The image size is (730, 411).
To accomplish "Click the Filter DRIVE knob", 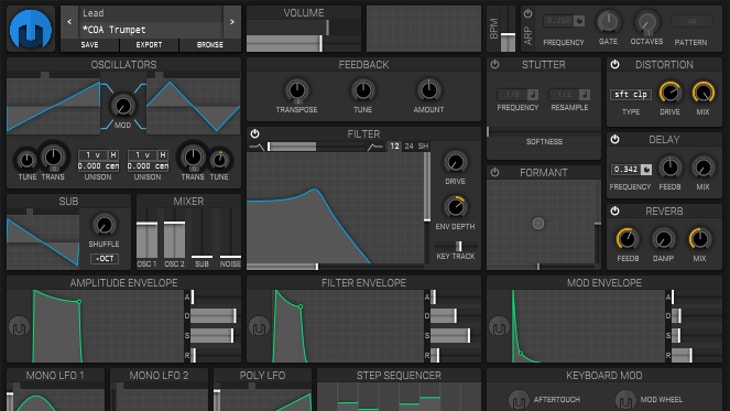I will click(455, 162).
